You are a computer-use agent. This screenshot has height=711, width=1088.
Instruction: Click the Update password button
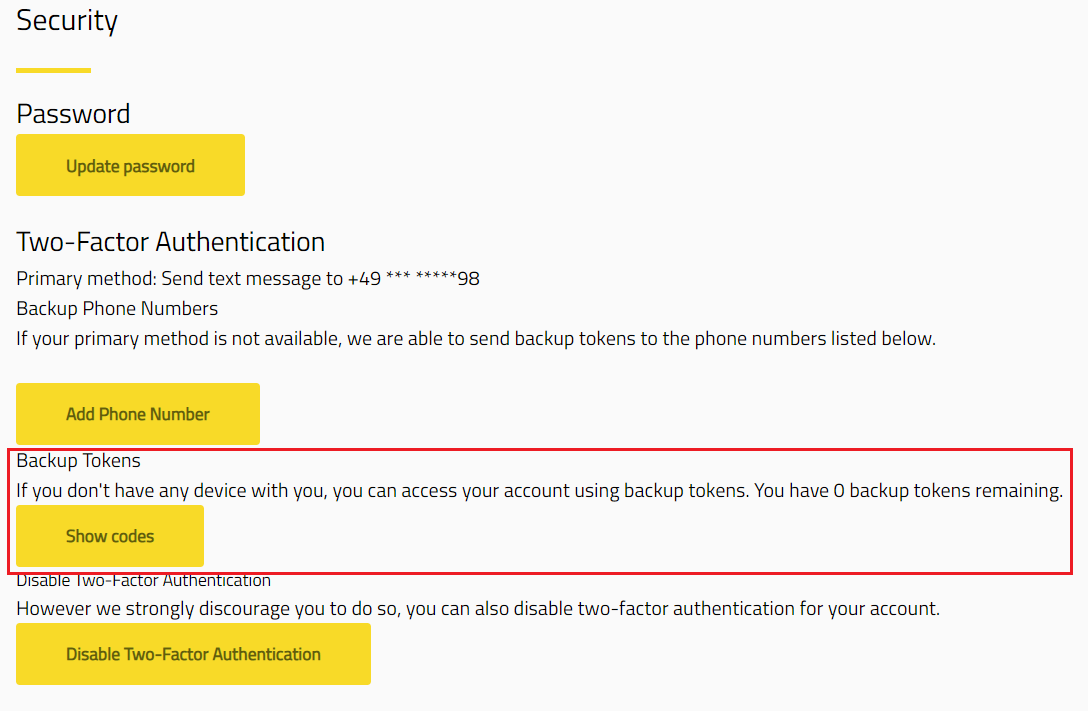pyautogui.click(x=130, y=166)
